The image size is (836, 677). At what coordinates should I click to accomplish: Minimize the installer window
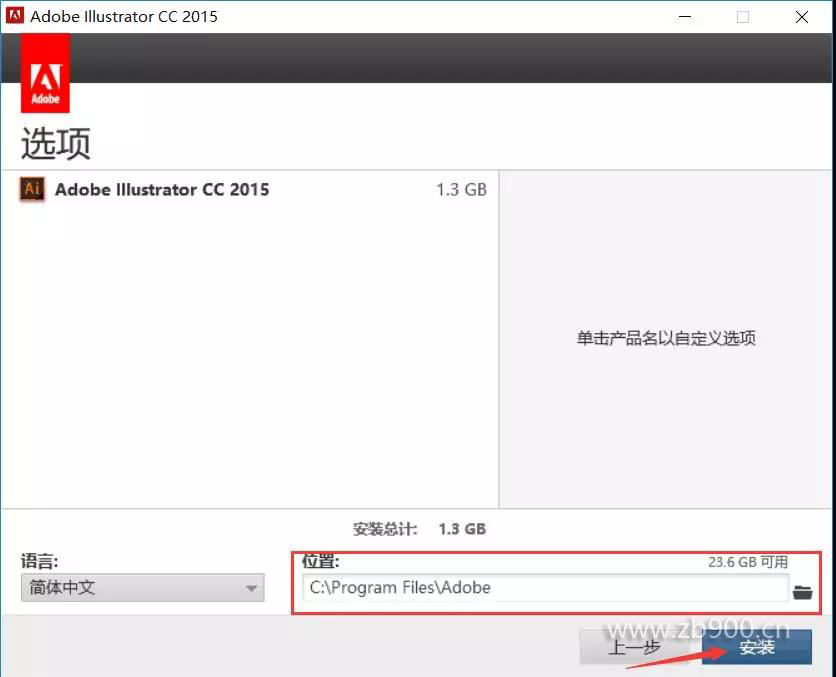[x=685, y=17]
